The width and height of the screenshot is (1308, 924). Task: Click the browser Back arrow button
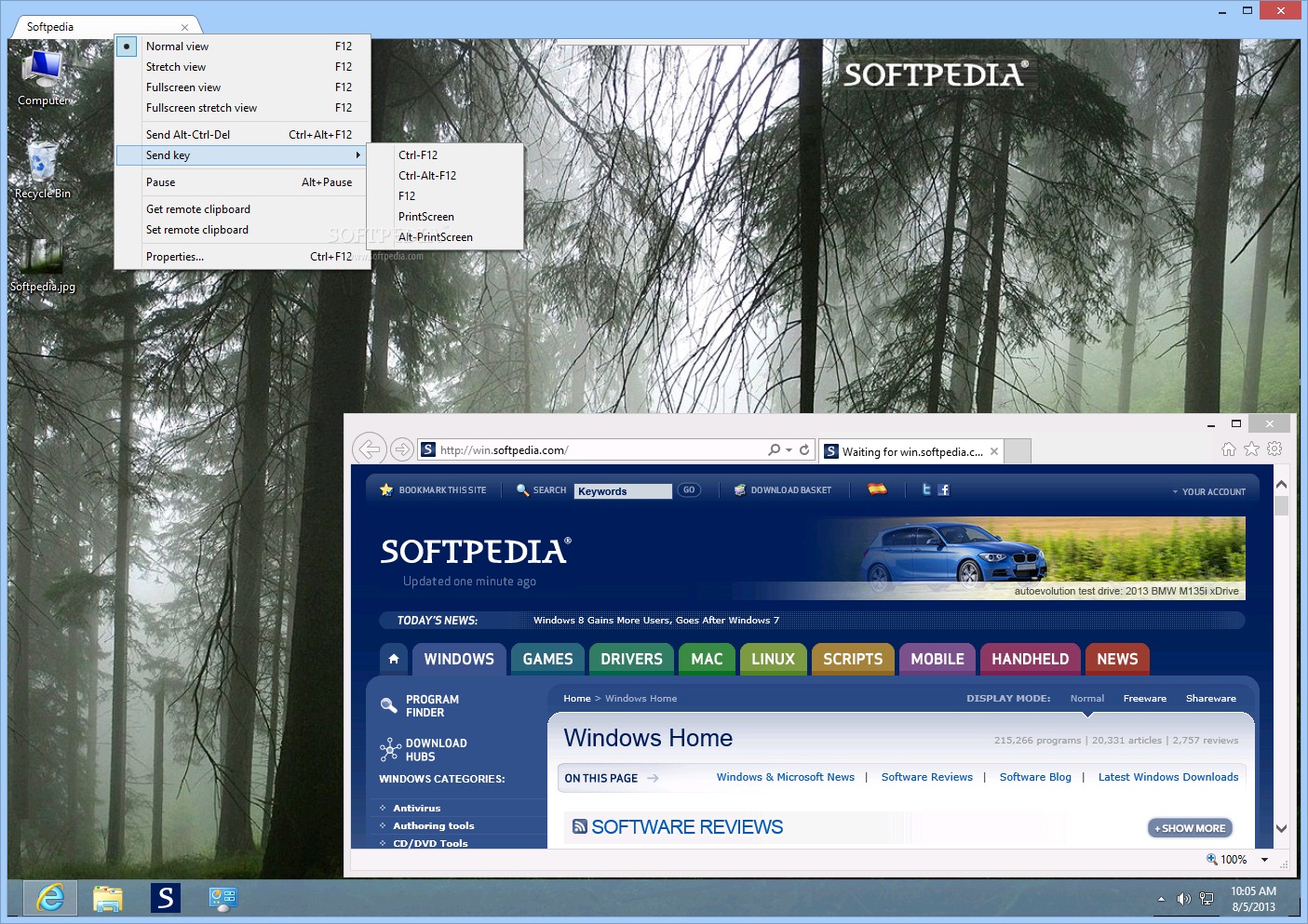(370, 449)
